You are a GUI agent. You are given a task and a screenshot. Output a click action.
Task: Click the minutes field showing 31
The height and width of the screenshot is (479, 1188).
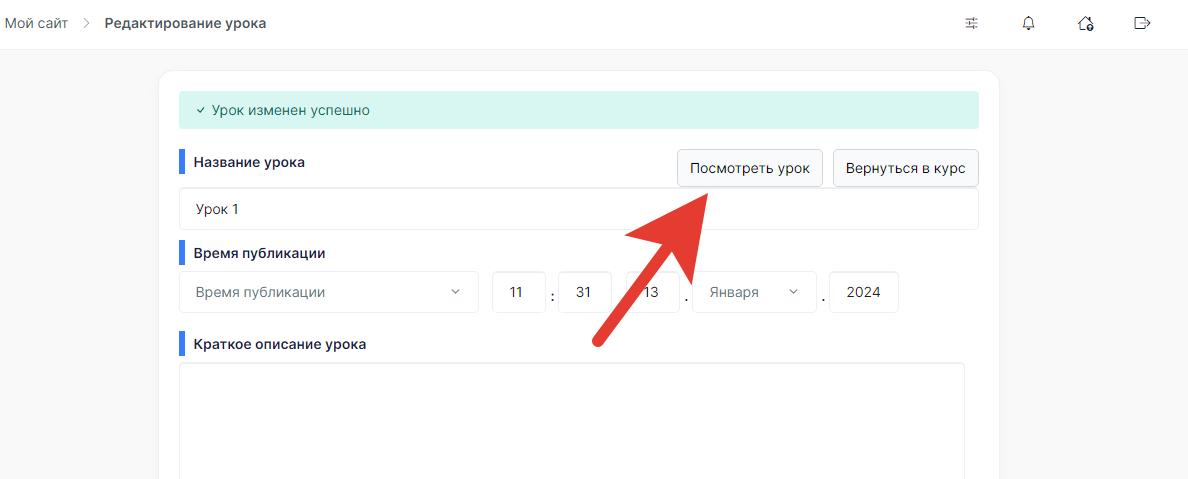pos(584,292)
